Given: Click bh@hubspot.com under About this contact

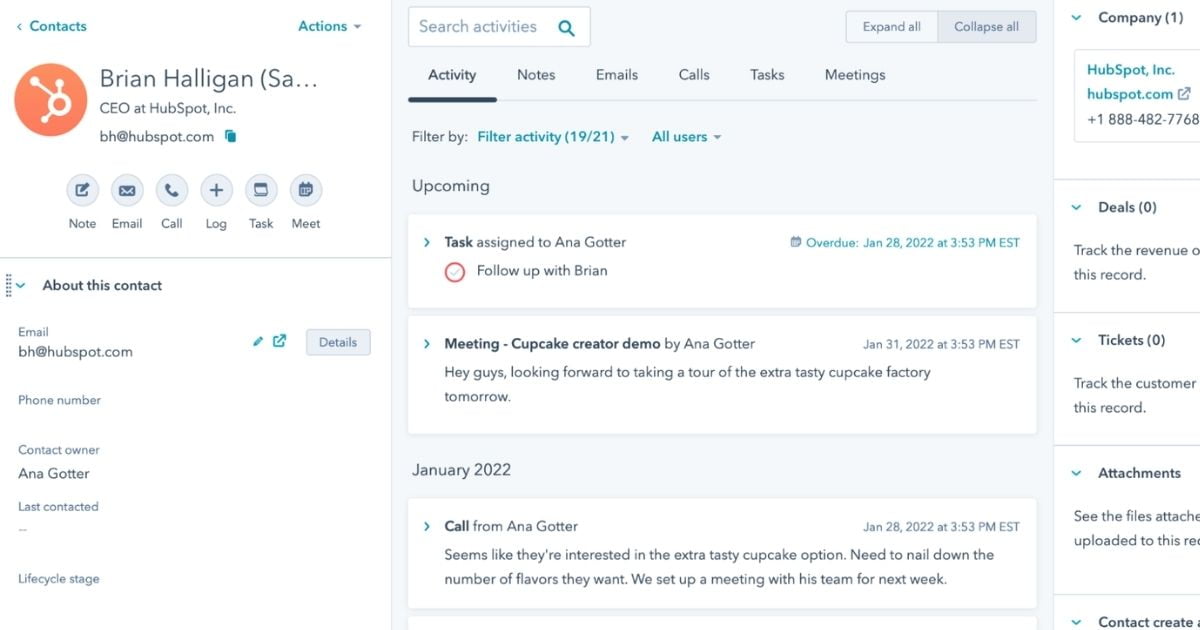Looking at the screenshot, I should [75, 352].
